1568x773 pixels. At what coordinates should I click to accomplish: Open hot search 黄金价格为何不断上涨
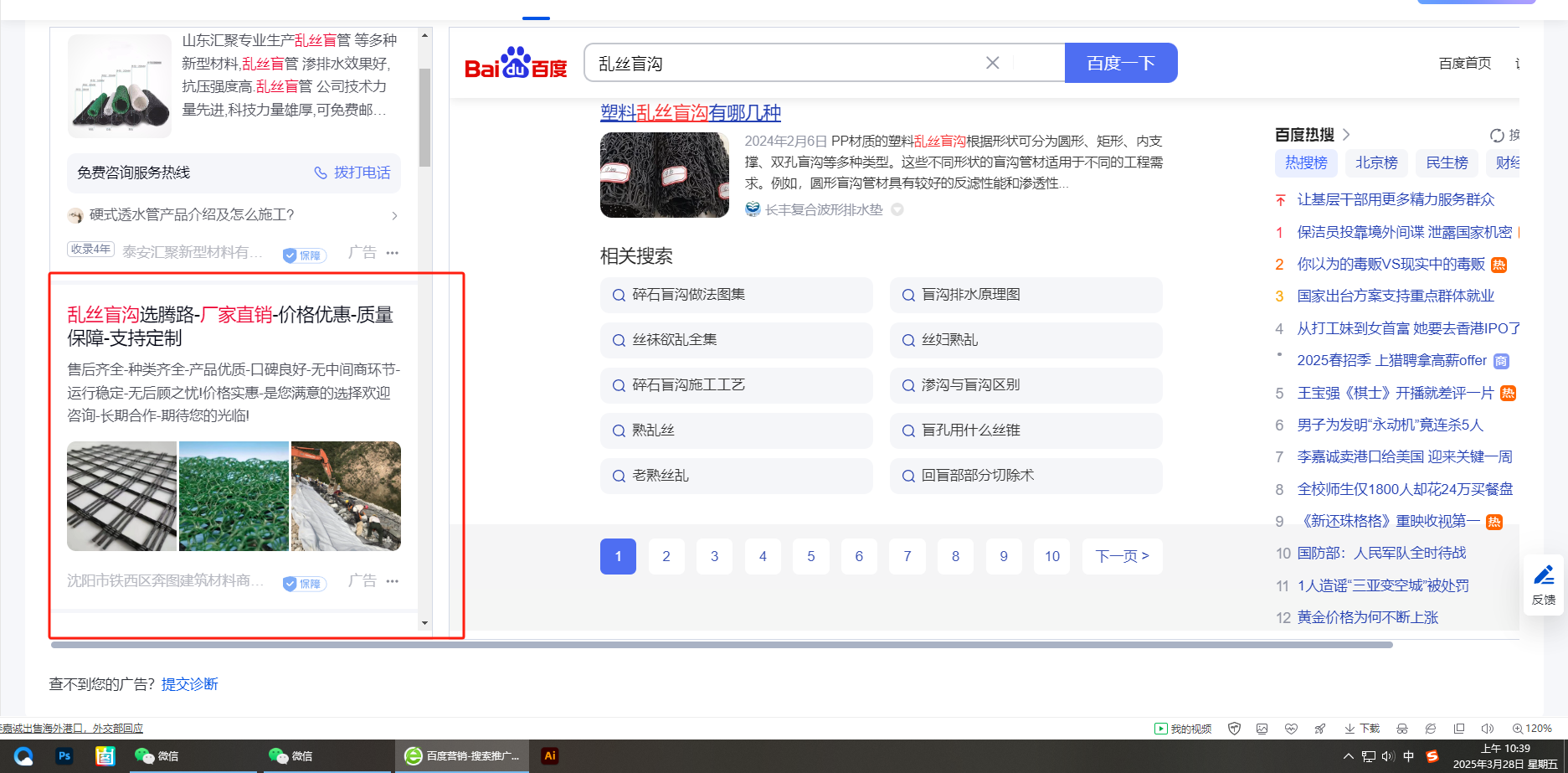(1368, 617)
